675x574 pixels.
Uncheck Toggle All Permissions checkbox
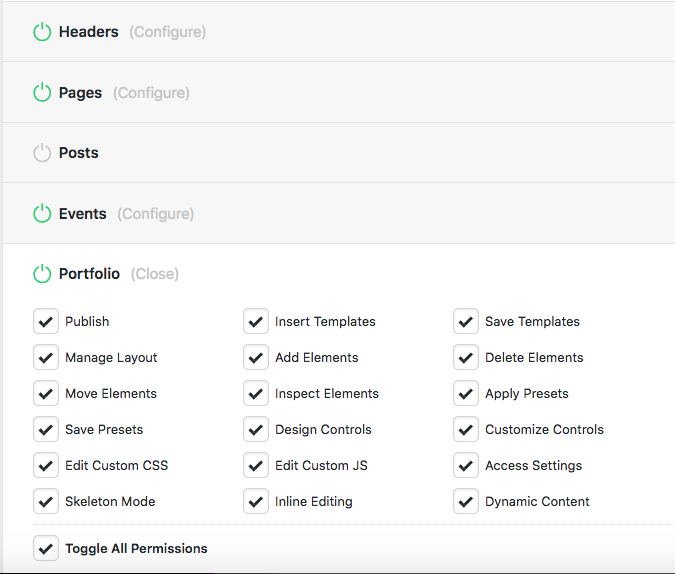pyautogui.click(x=46, y=548)
